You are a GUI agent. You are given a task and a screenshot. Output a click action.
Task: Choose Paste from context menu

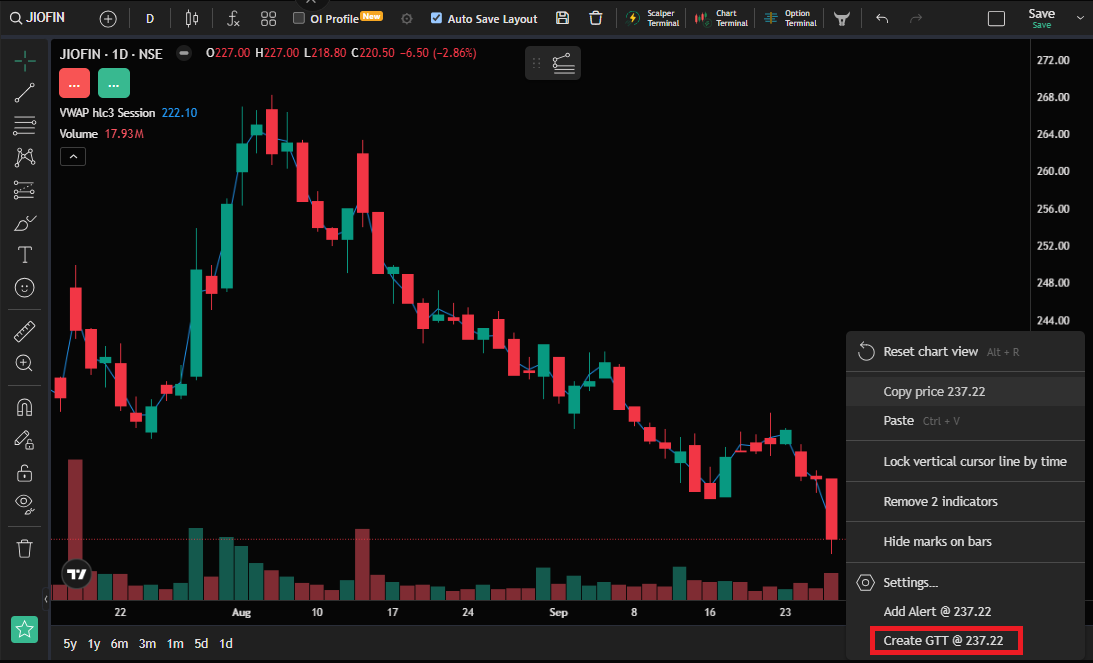click(x=965, y=421)
